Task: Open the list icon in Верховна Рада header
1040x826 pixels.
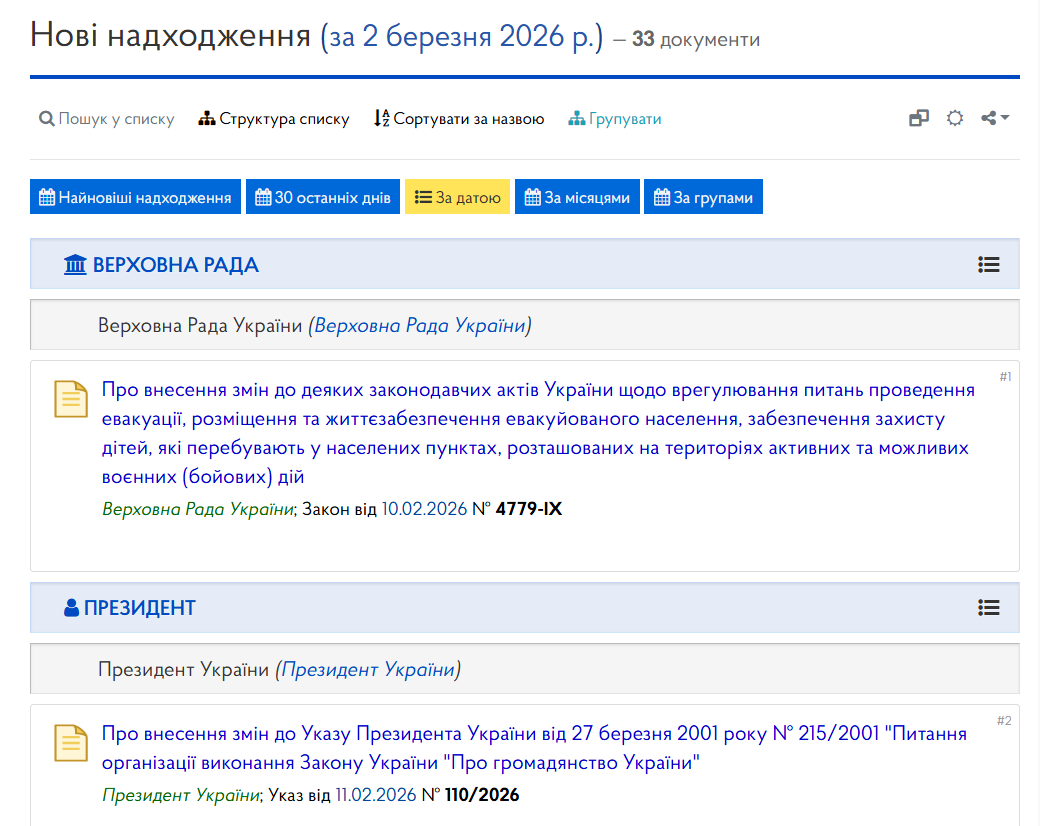Action: (x=989, y=265)
